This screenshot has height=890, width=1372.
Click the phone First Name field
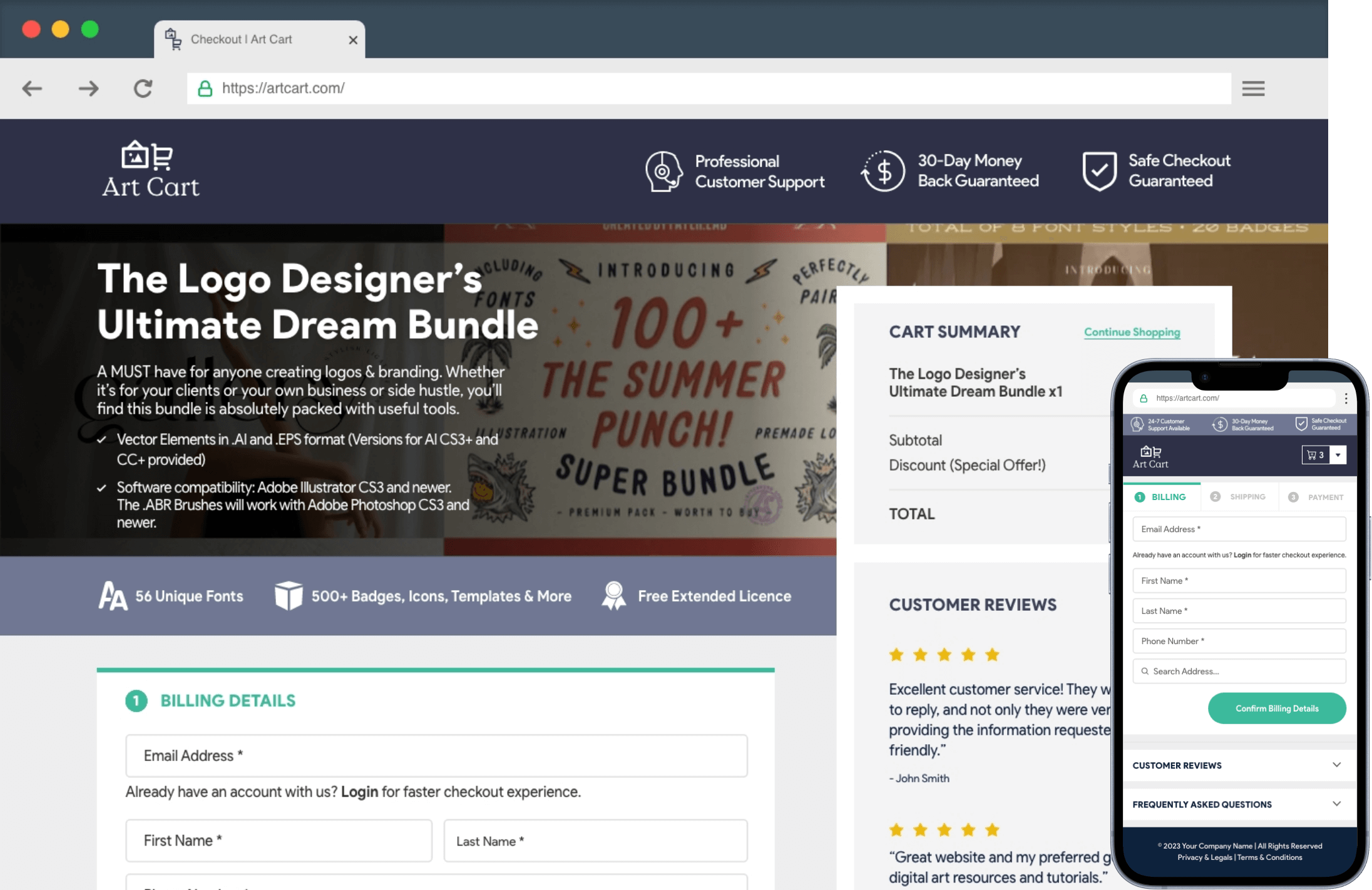pyautogui.click(x=1239, y=581)
